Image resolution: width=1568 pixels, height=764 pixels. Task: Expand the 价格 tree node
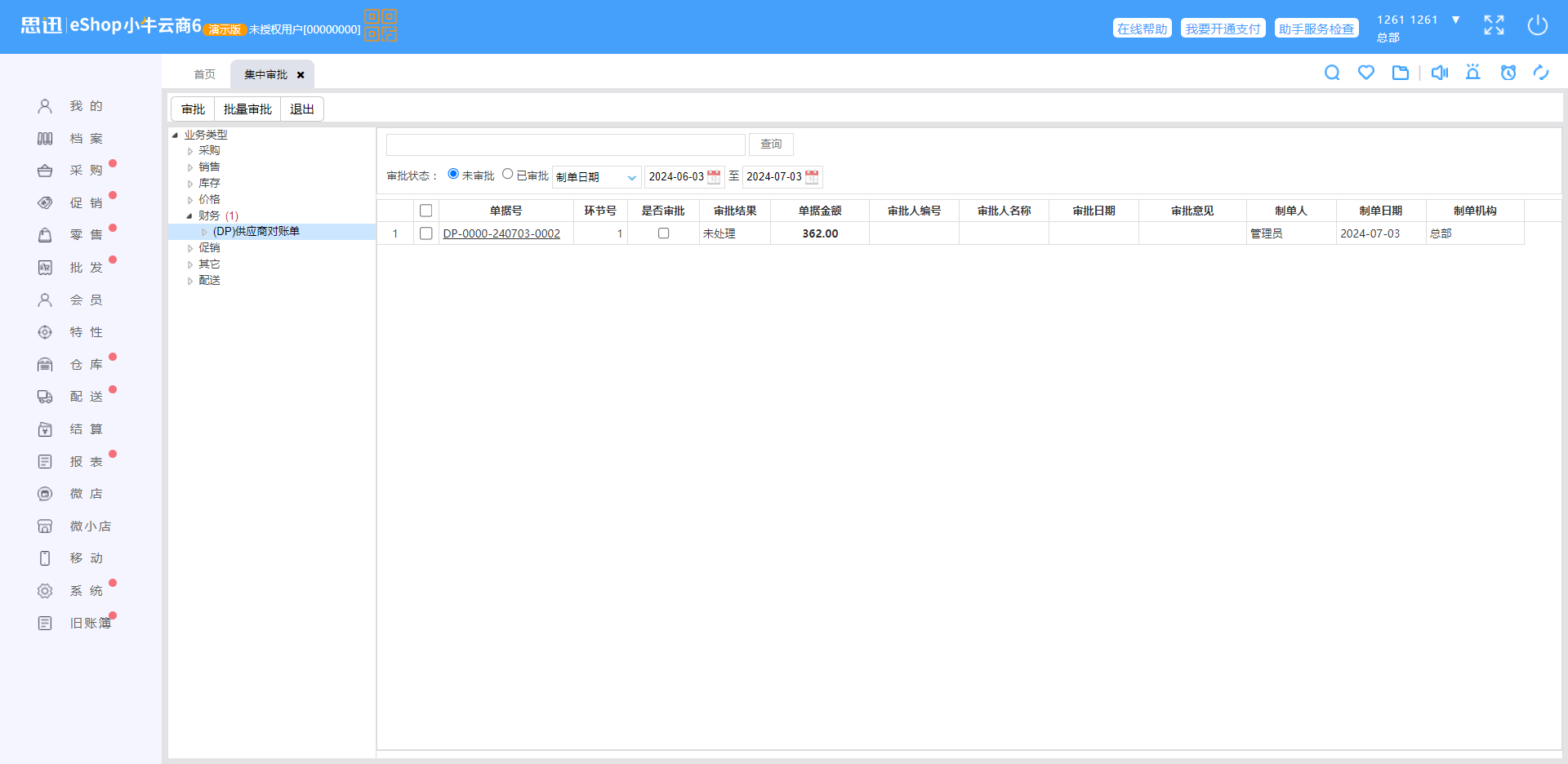point(190,200)
